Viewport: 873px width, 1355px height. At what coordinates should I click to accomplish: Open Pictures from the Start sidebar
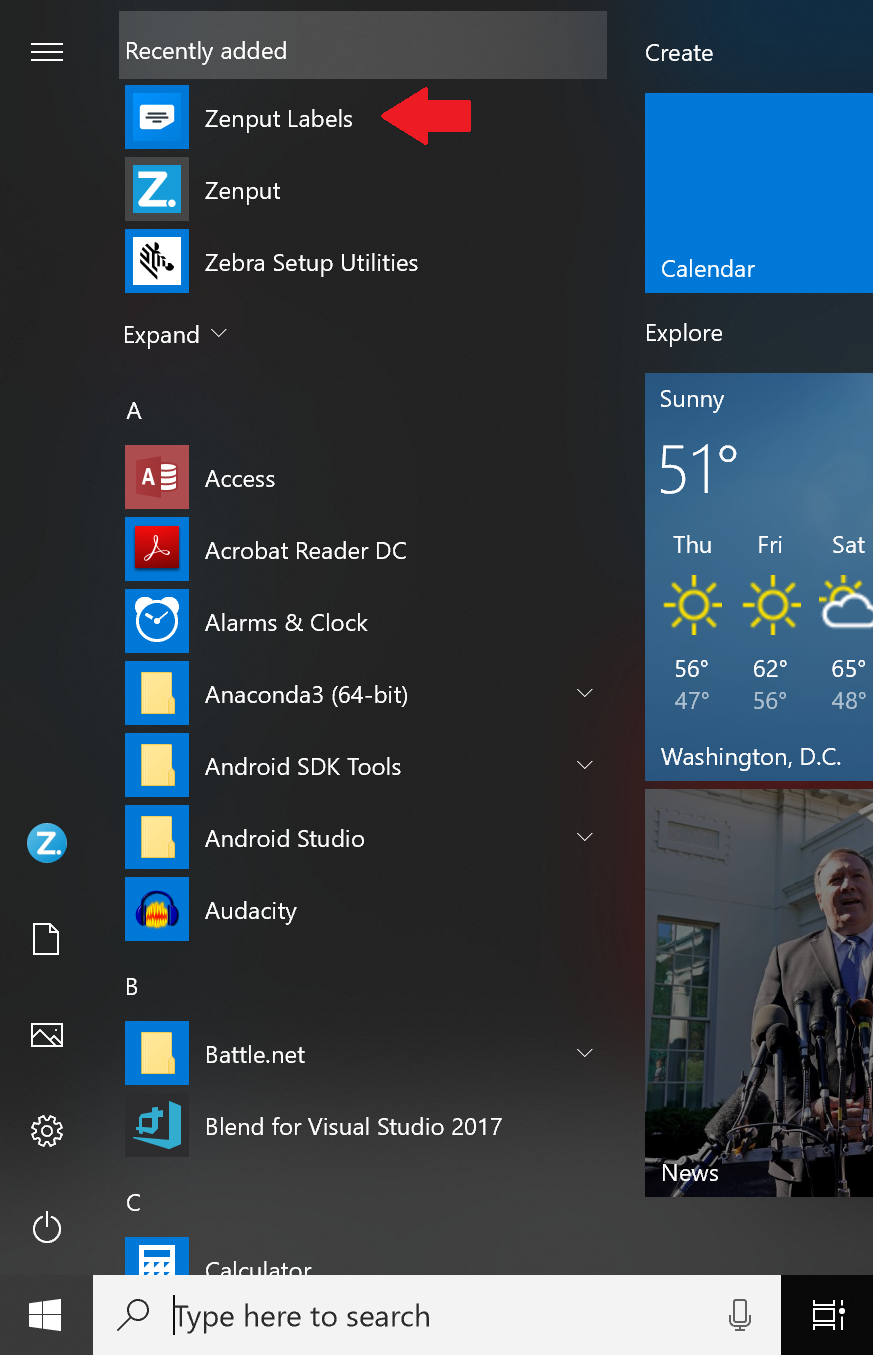[47, 1035]
